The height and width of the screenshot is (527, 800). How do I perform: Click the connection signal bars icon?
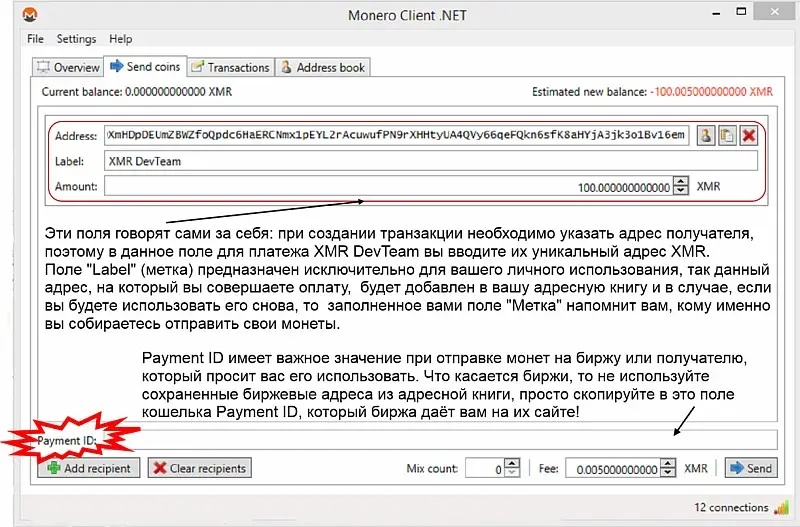point(781,507)
